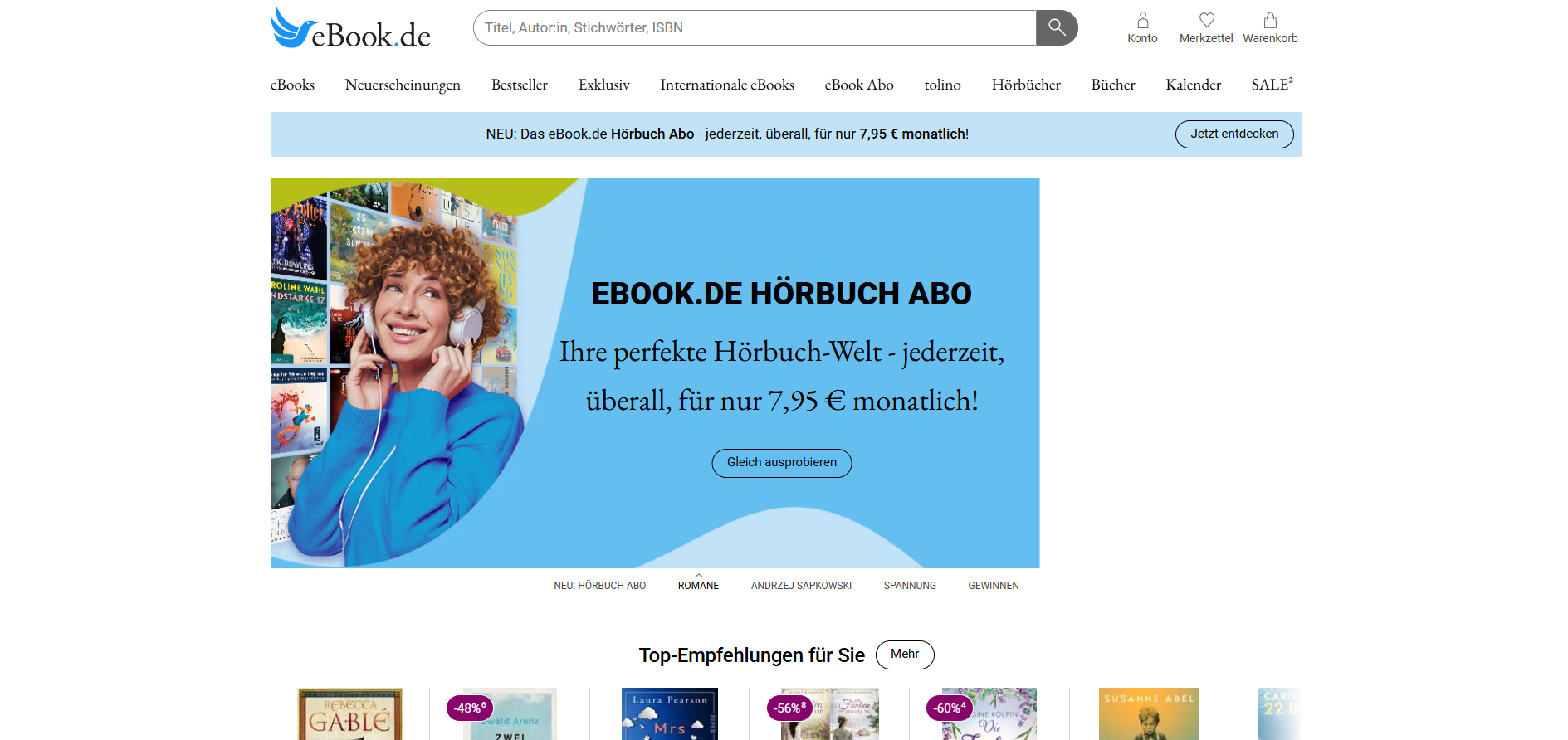1568x740 pixels.
Task: Switch to the ANDRZEJ SAPKOWSKI slide tab
Action: click(x=801, y=586)
